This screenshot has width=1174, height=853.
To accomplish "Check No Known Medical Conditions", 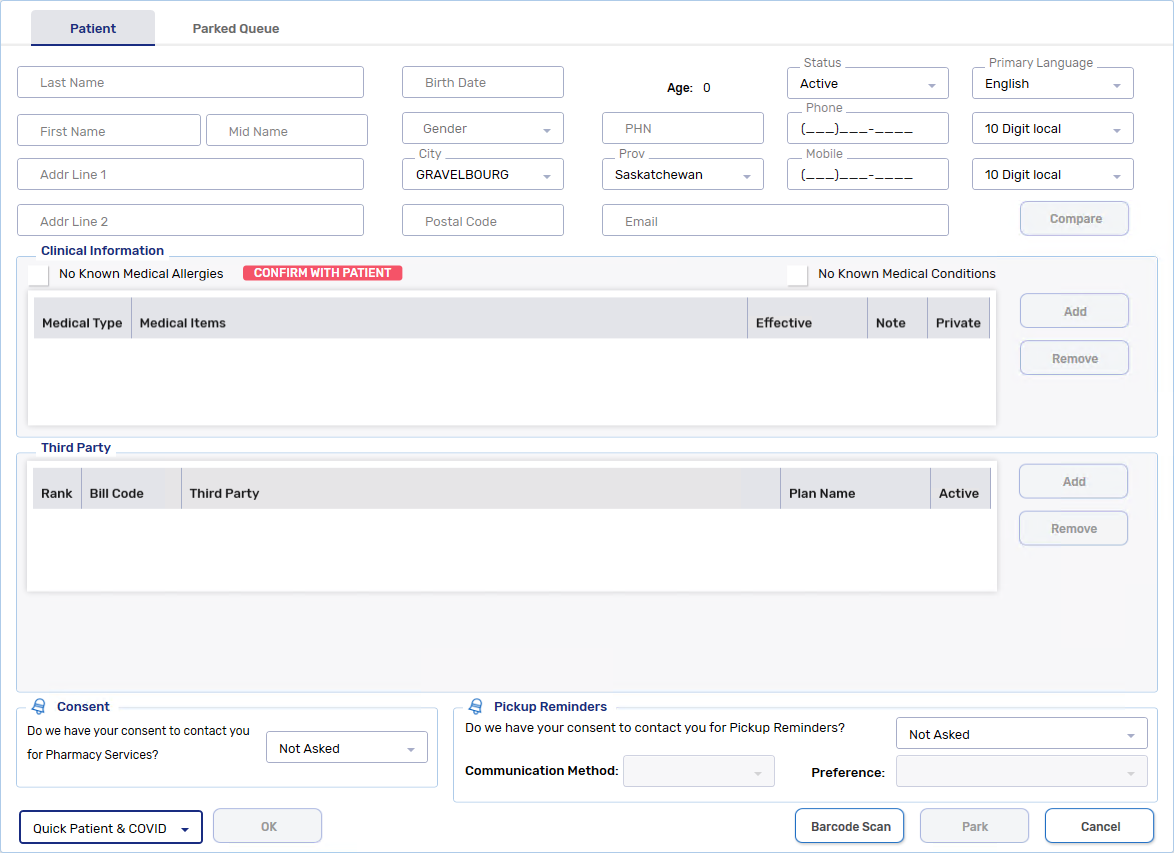I will point(796,273).
